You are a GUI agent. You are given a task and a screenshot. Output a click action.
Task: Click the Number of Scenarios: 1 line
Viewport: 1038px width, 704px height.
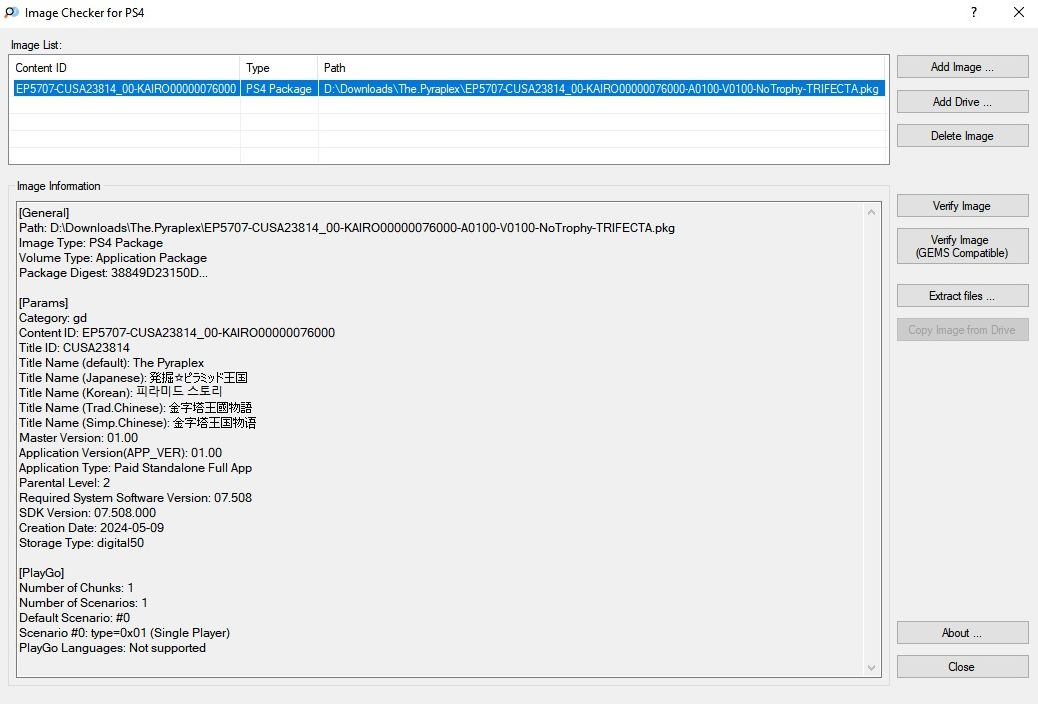click(83, 603)
